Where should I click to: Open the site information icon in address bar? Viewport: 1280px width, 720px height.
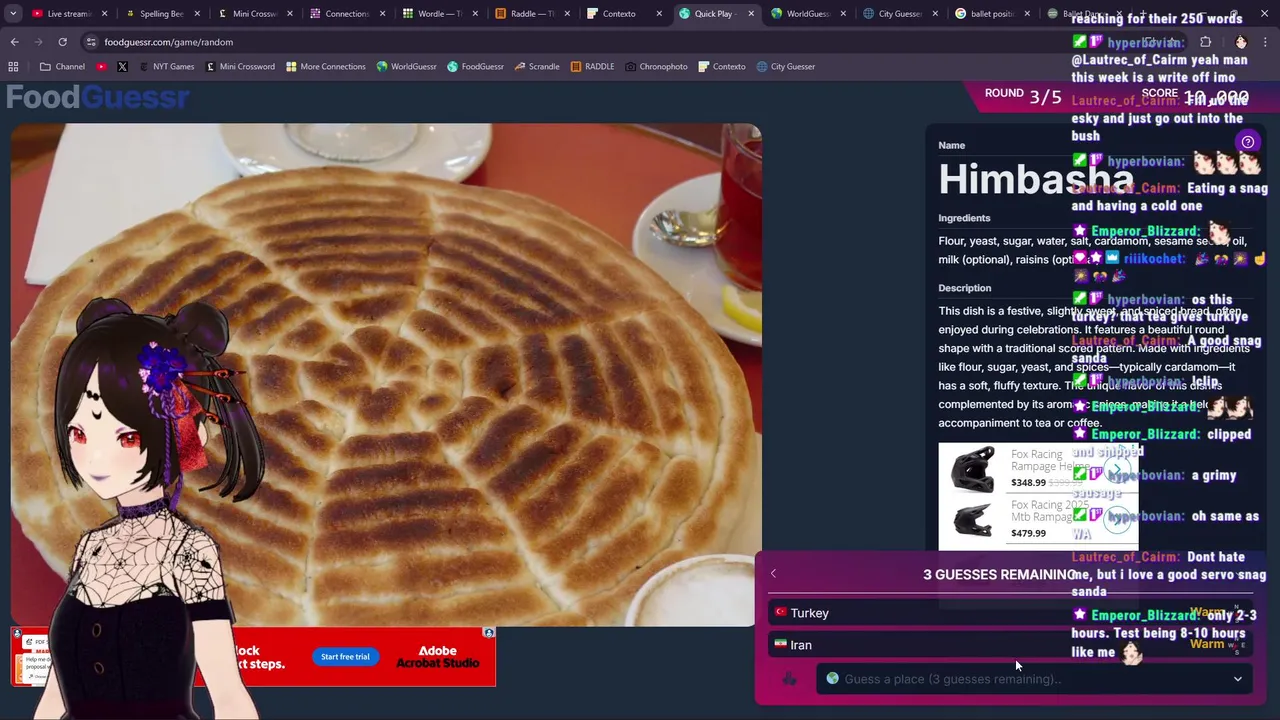point(91,42)
